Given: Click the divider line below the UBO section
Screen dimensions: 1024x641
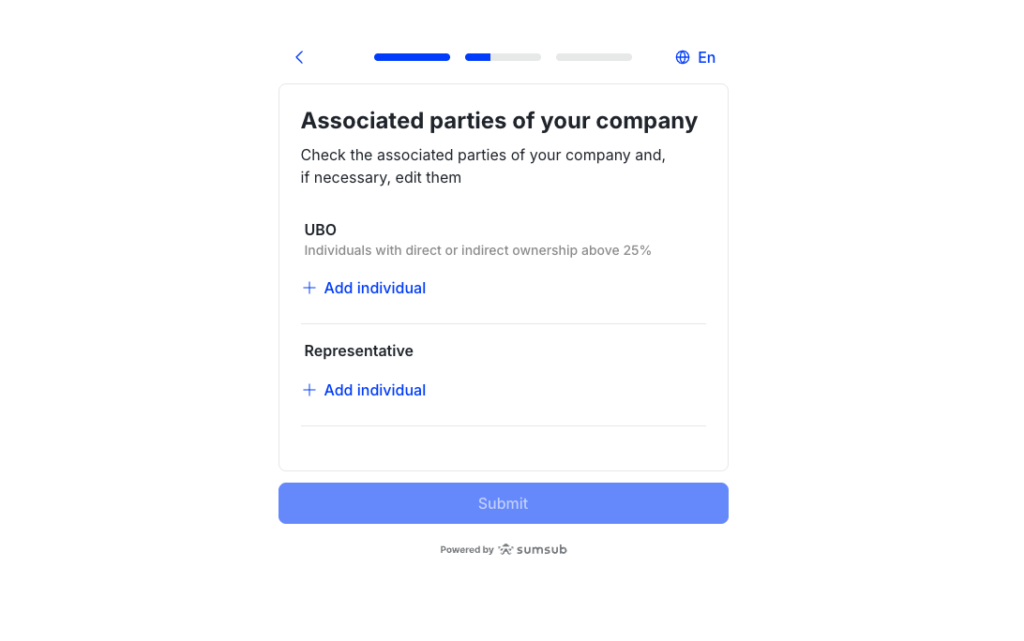Looking at the screenshot, I should 503,324.
